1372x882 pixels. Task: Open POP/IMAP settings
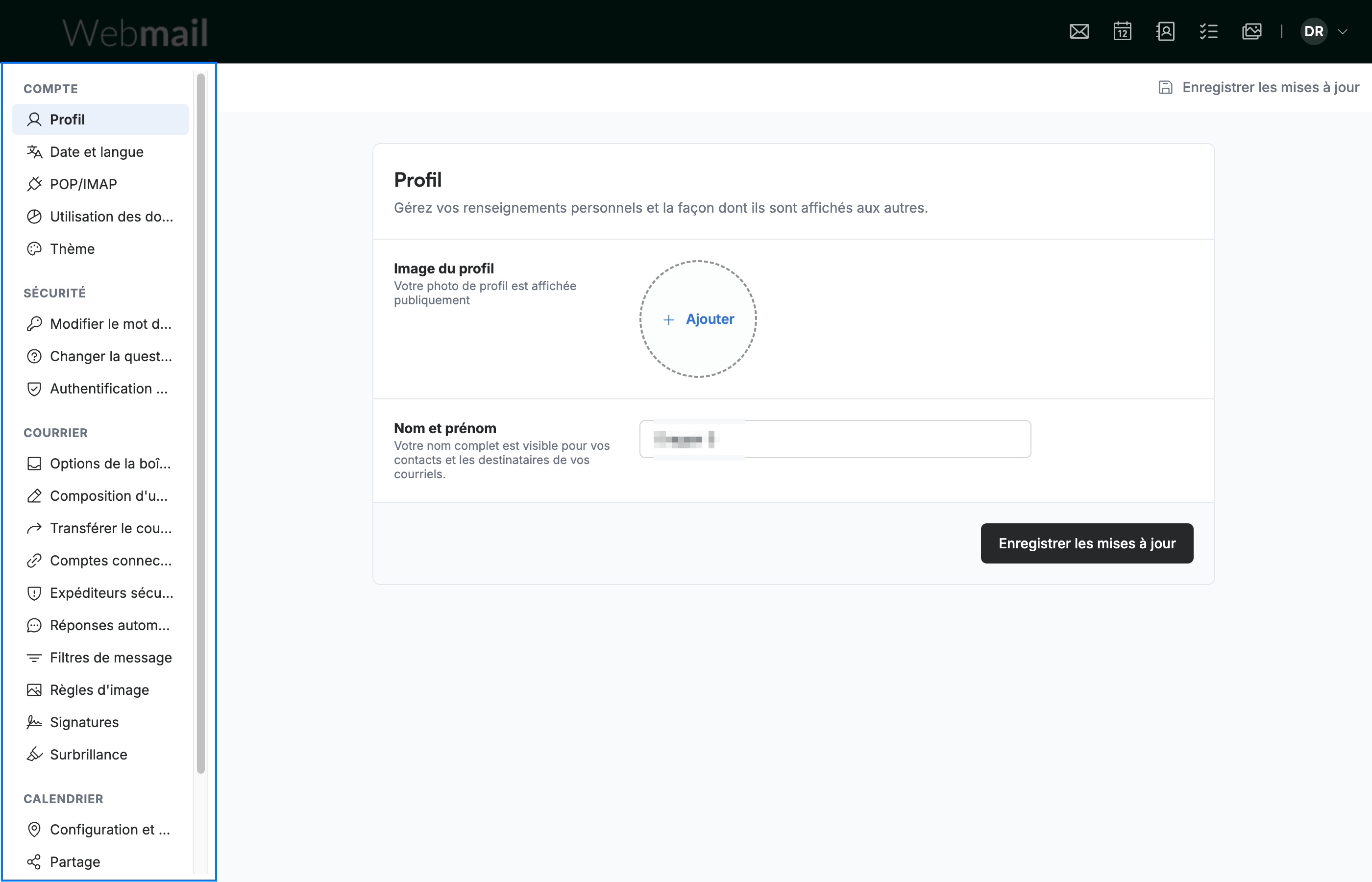click(100, 184)
